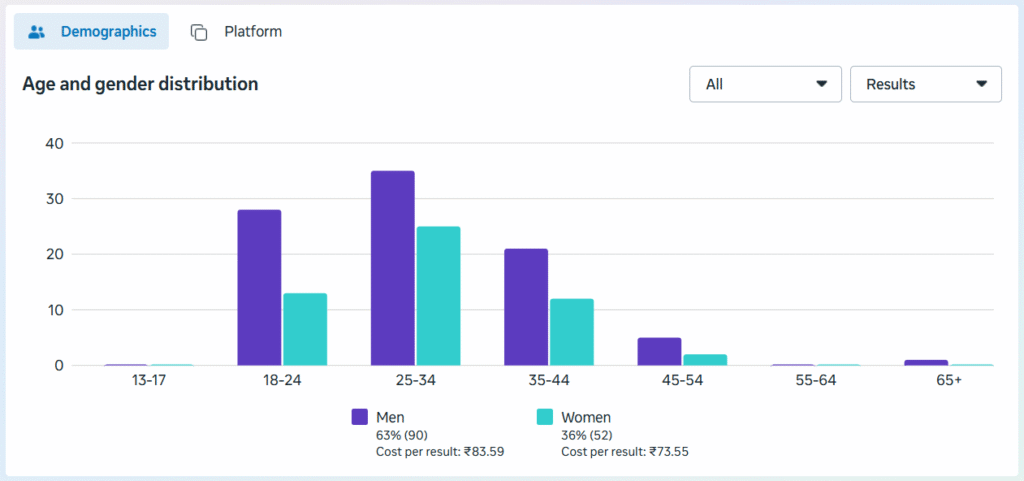Click the Women bar for 25-34
Screen dimensions: 1024x481
438,296
